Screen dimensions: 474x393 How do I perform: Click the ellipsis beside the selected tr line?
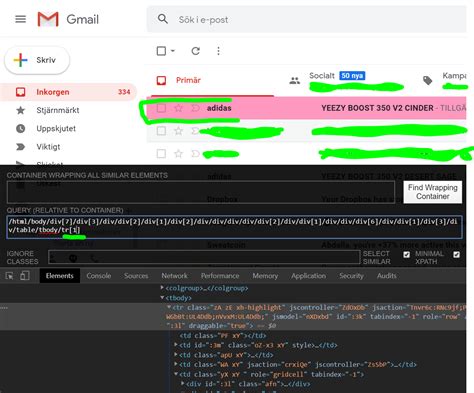[4, 307]
